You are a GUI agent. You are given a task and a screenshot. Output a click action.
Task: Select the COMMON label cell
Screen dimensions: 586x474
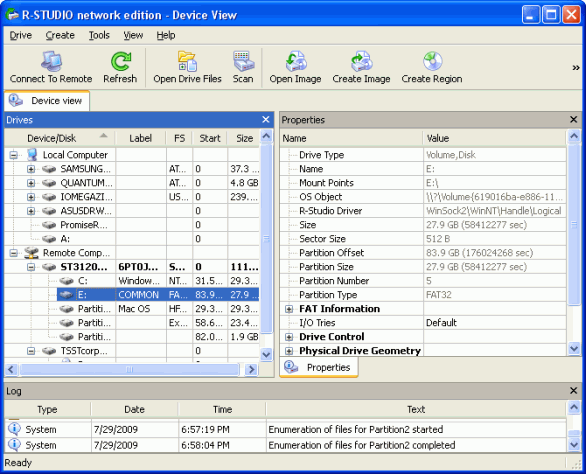click(141, 295)
